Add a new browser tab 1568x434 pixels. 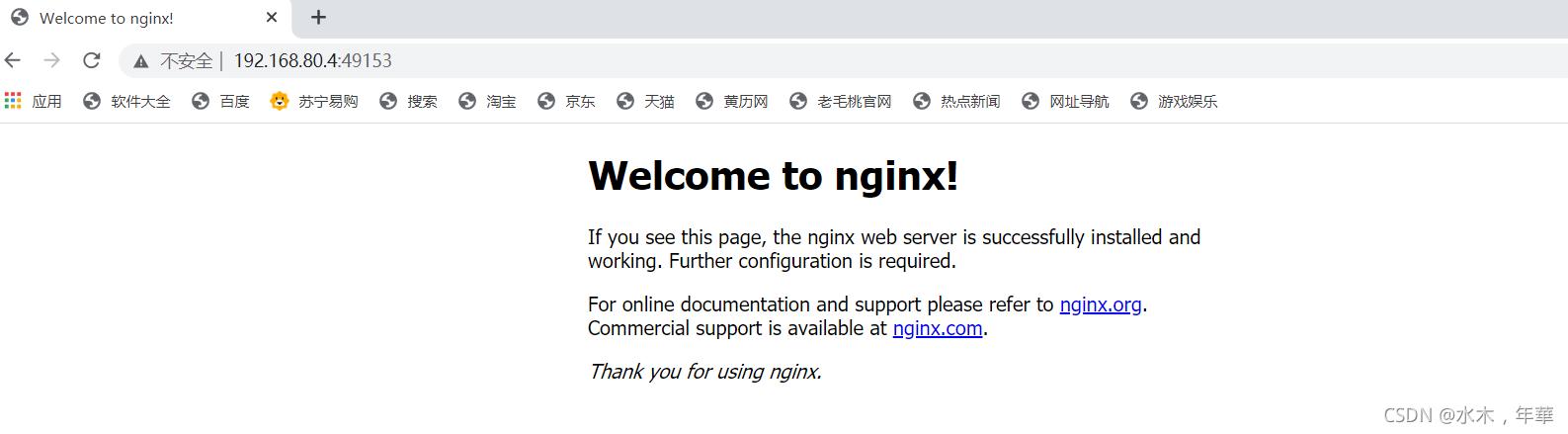318,17
